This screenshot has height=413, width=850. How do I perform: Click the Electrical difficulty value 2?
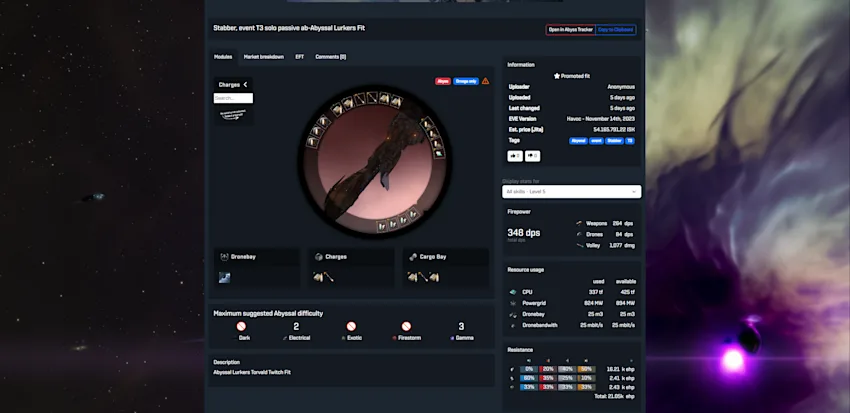click(296, 326)
